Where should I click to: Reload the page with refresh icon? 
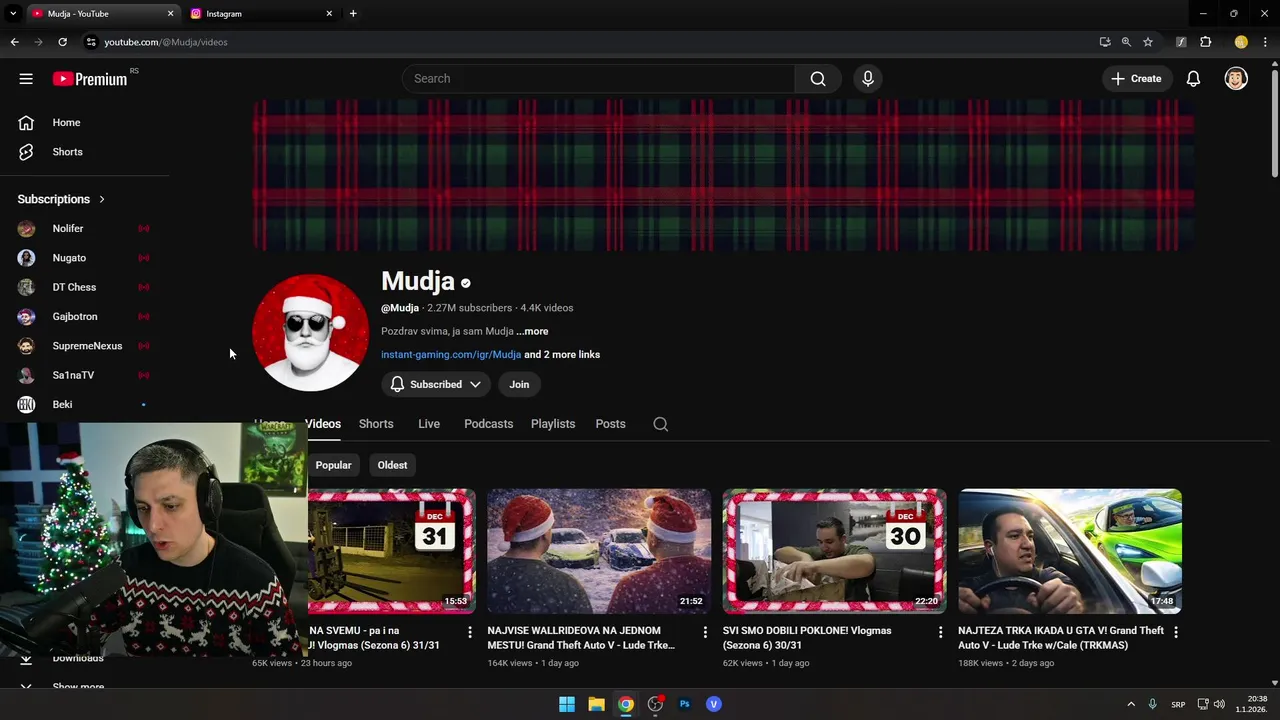[62, 42]
